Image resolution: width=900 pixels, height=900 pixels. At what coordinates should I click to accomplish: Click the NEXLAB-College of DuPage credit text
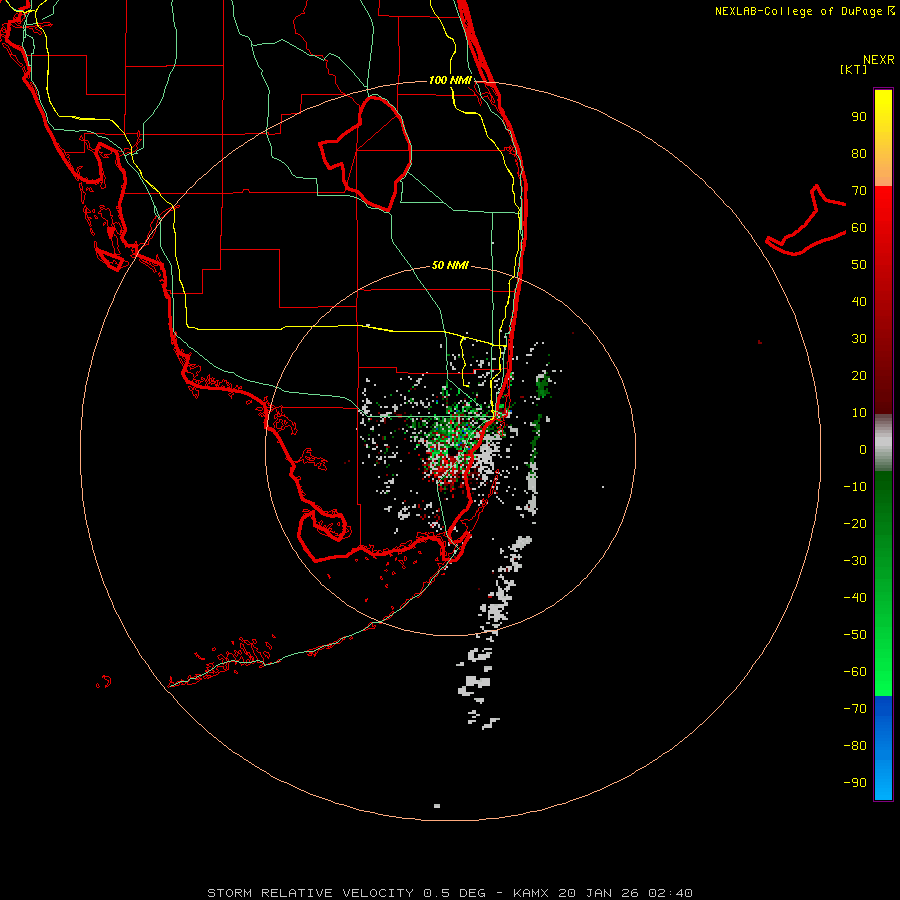[805, 11]
